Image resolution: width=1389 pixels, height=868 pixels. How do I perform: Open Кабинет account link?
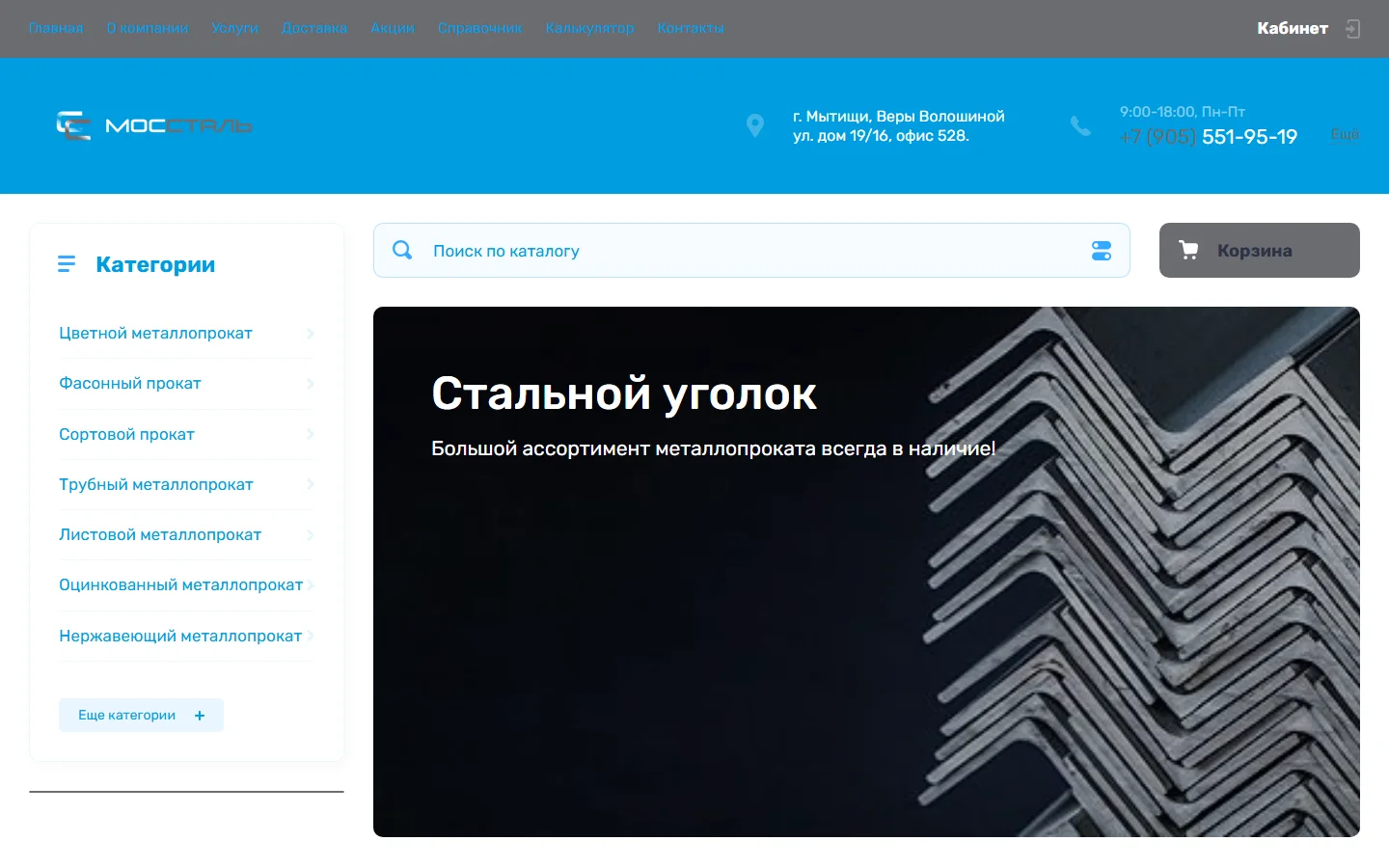1293,29
